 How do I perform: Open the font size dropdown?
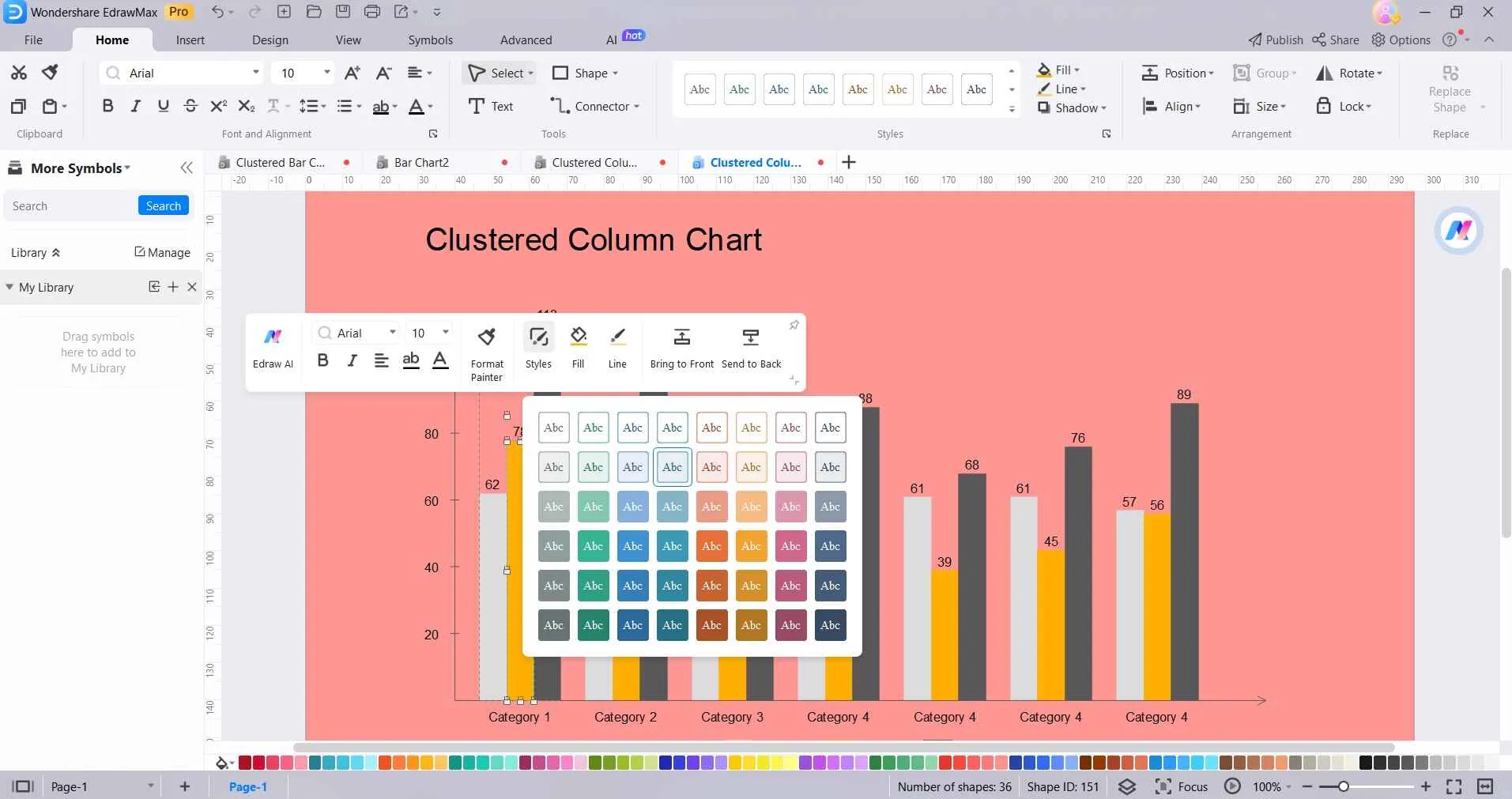[x=326, y=73]
